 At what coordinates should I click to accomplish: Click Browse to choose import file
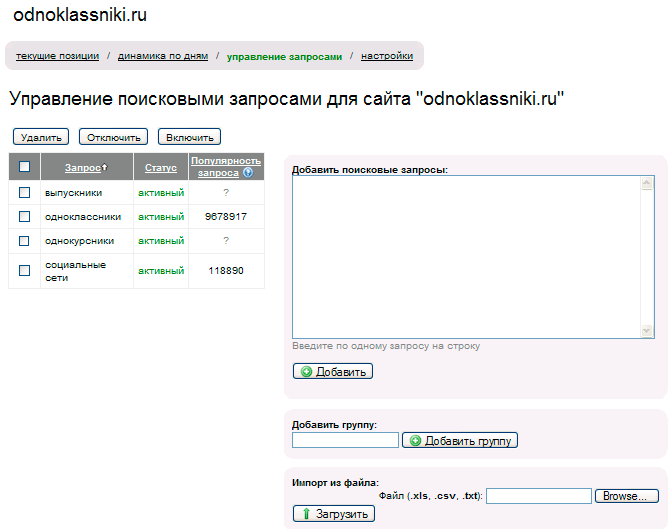(x=626, y=496)
